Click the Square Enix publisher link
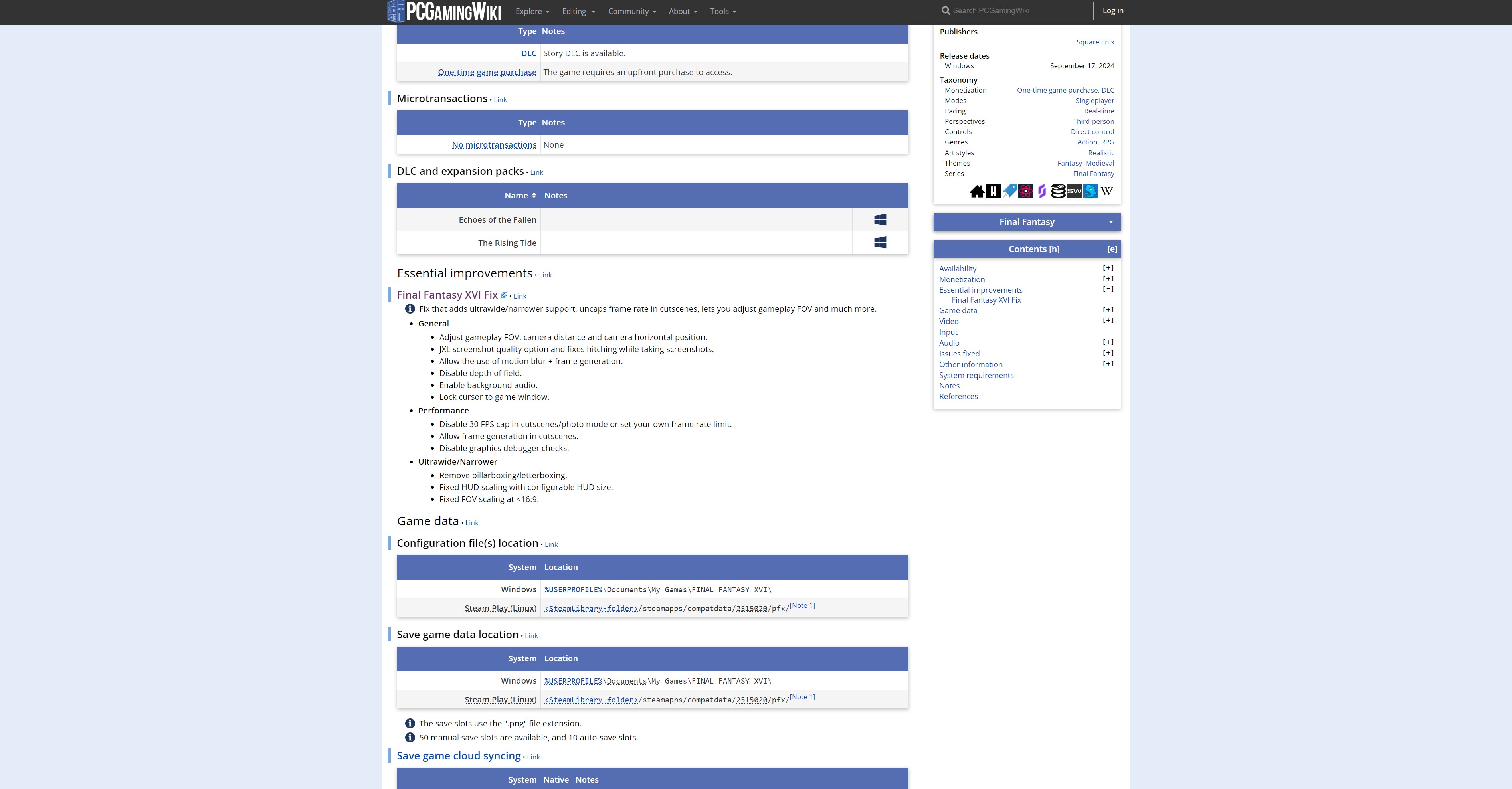Image resolution: width=1512 pixels, height=789 pixels. tap(1094, 42)
